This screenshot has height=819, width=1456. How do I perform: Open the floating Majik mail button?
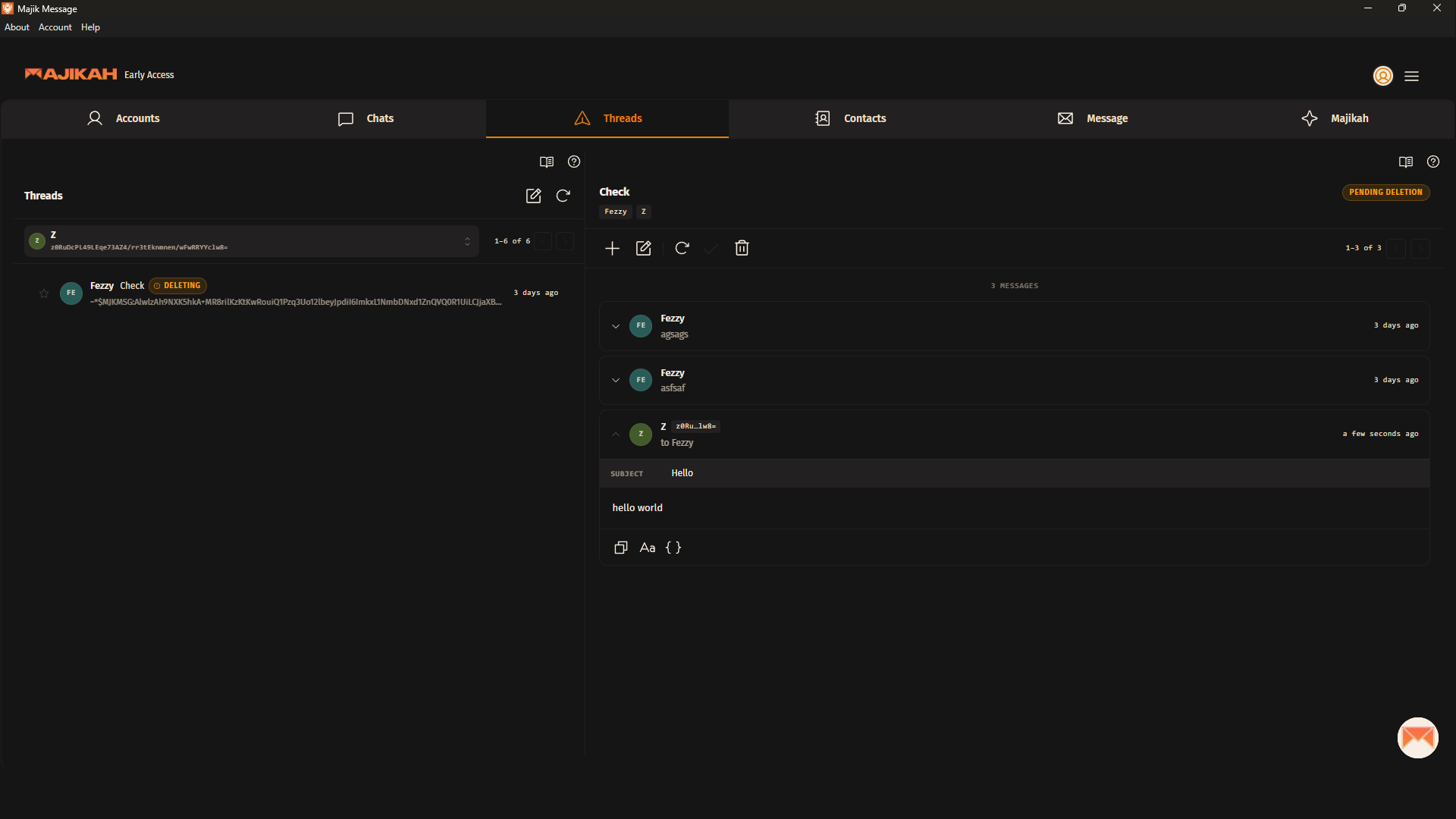pyautogui.click(x=1417, y=737)
